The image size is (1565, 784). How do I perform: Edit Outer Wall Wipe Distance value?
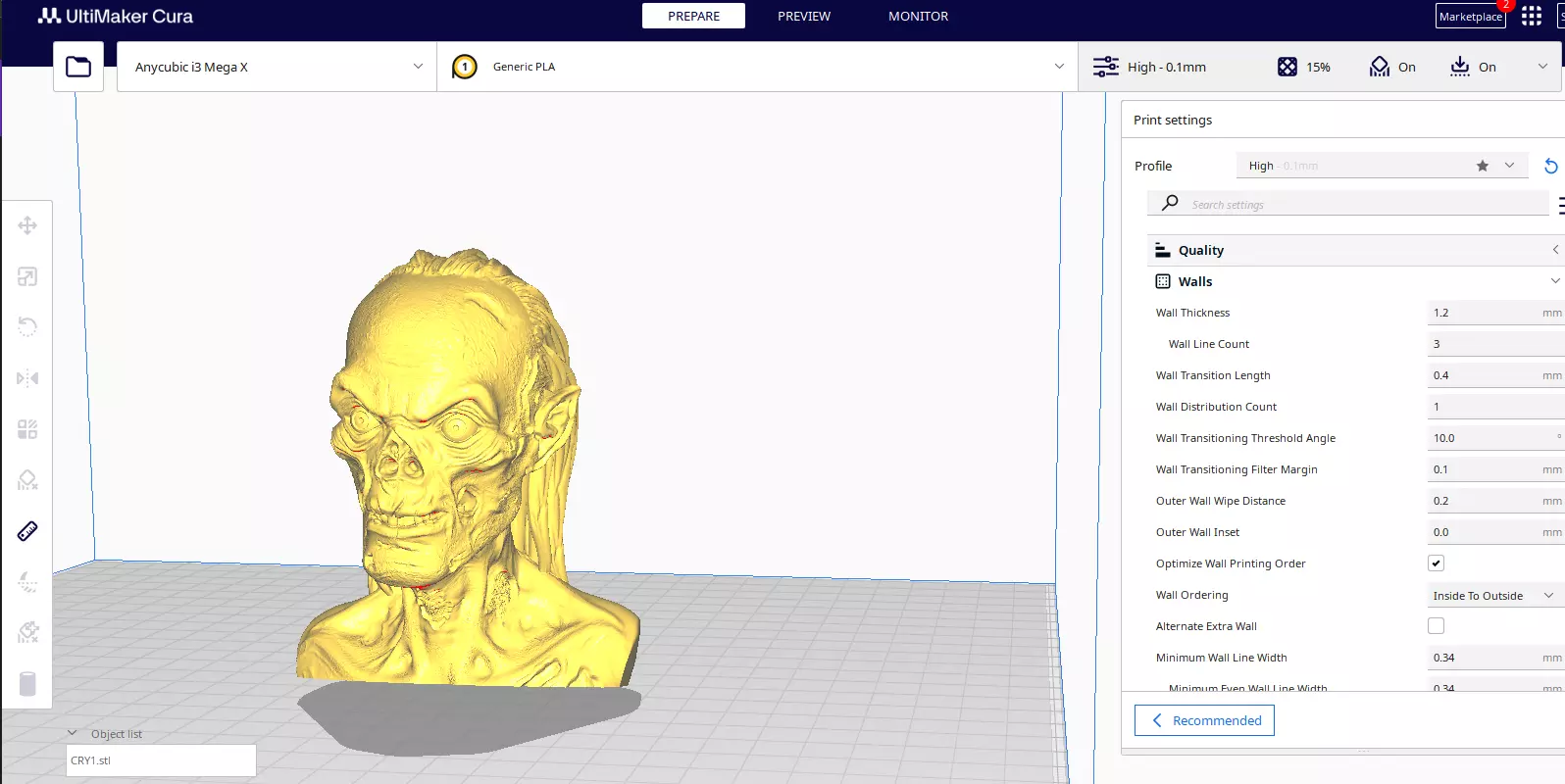pos(1494,501)
